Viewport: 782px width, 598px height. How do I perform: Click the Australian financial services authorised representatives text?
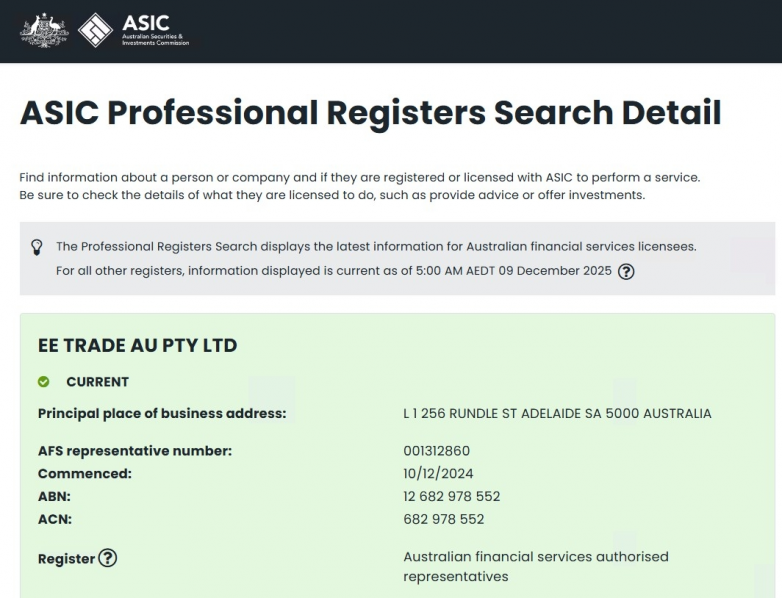(x=535, y=566)
